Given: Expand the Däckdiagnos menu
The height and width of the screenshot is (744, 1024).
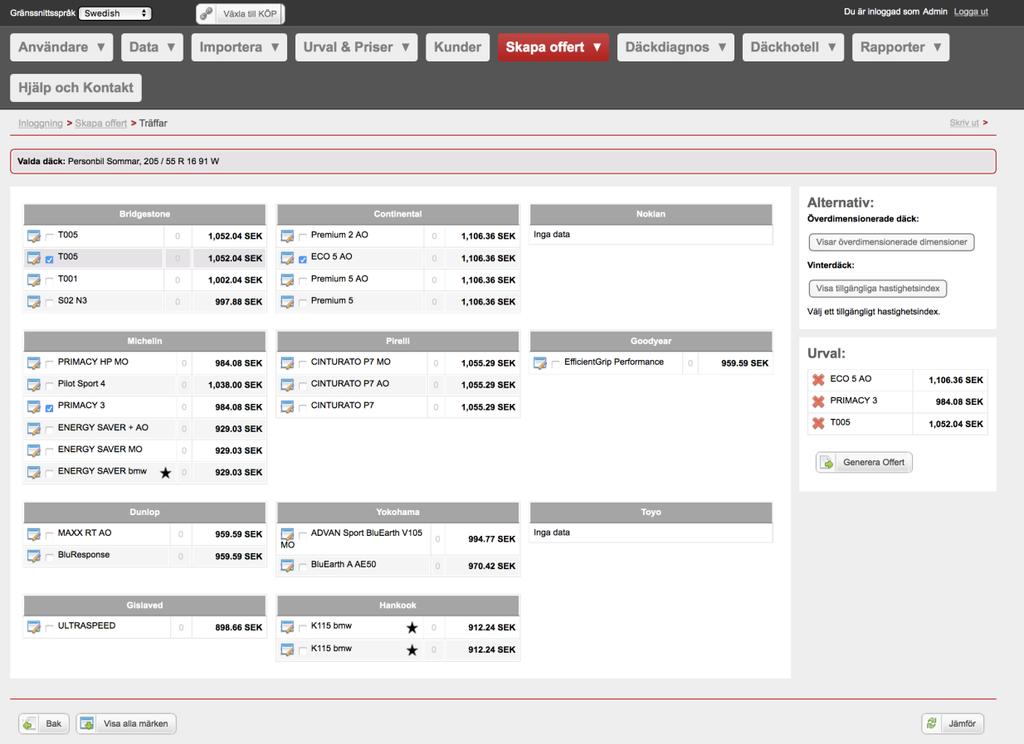Looking at the screenshot, I should pyautogui.click(x=675, y=47).
